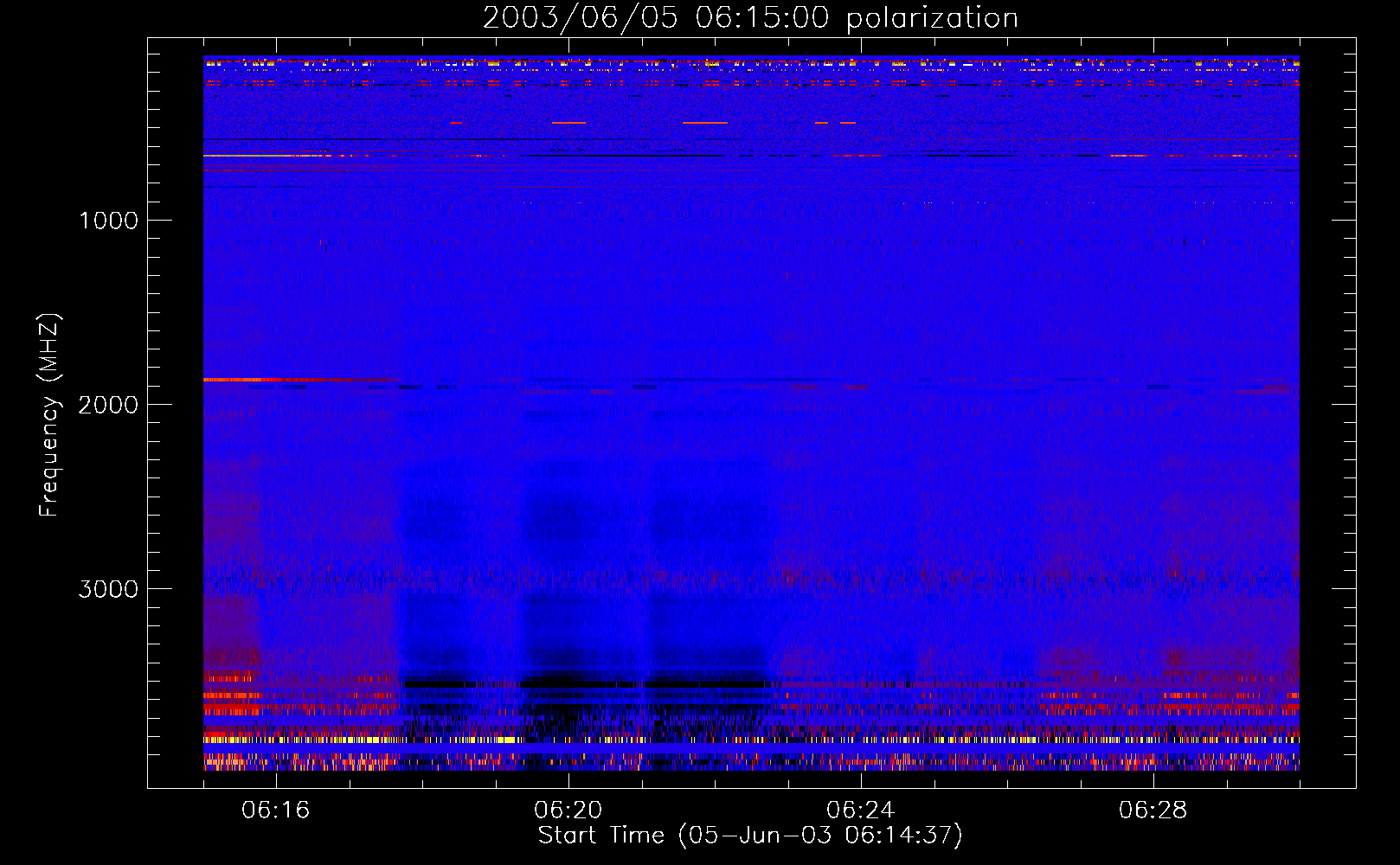Click the 06:24 time tick label
1400x865 pixels.
[x=860, y=811]
